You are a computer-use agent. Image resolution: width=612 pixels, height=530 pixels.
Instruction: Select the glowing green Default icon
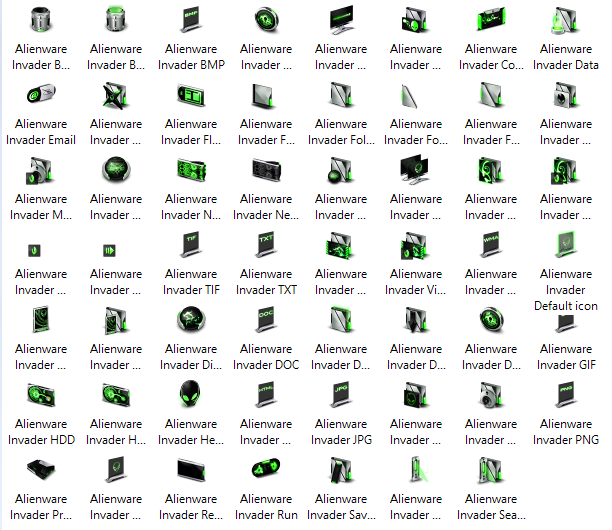(x=566, y=245)
